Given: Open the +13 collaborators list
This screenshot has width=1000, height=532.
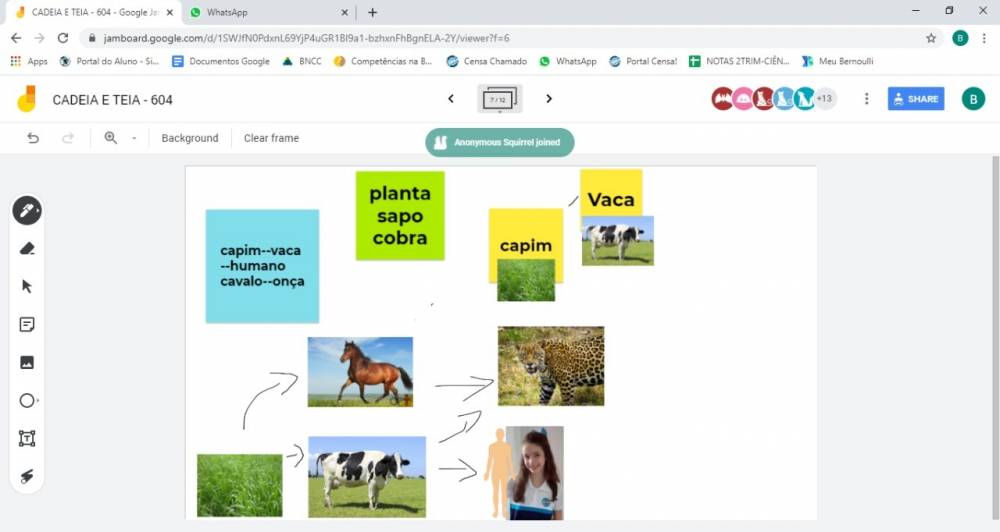Looking at the screenshot, I should pos(825,99).
